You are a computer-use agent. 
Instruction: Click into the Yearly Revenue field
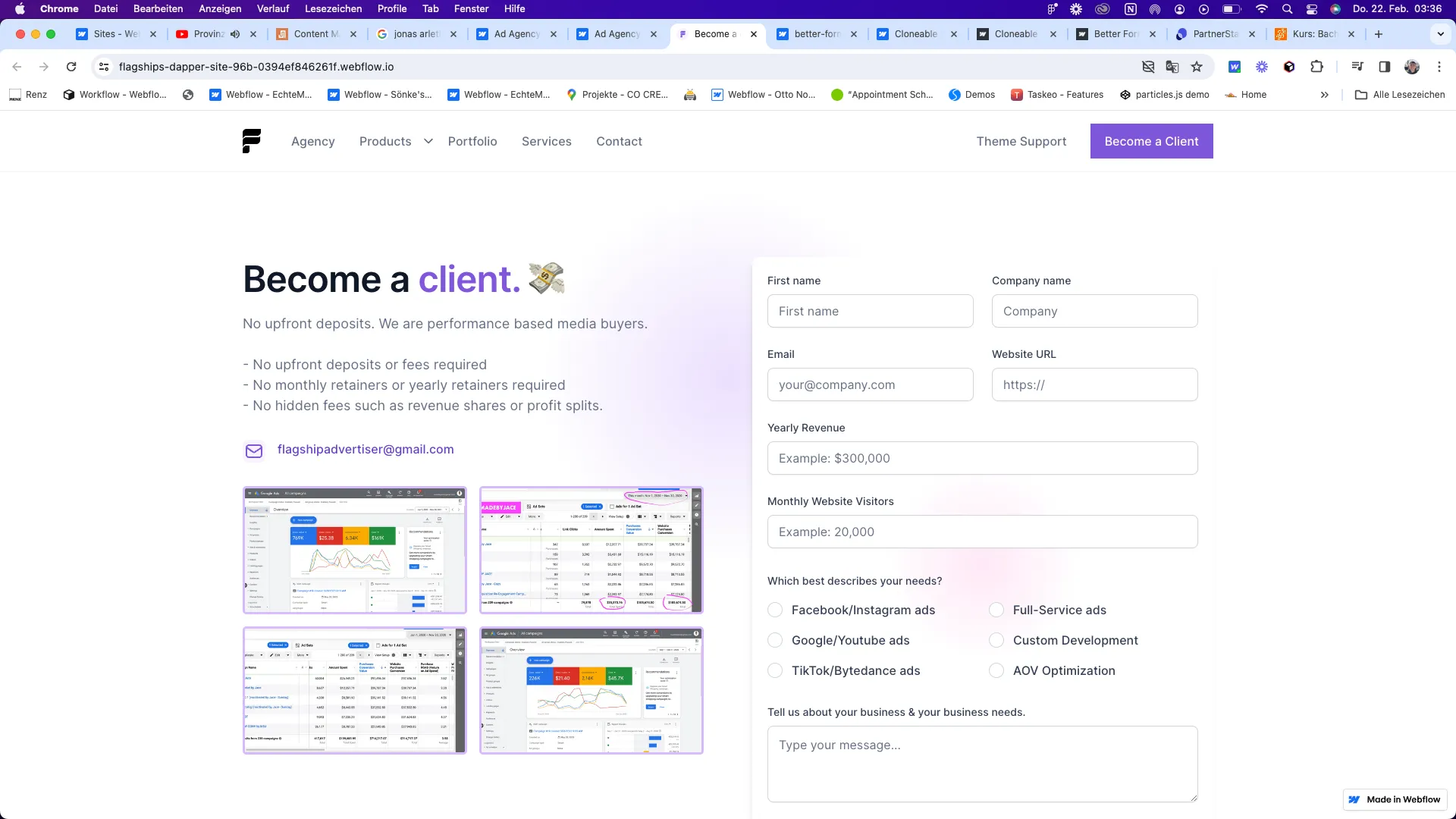(x=982, y=458)
